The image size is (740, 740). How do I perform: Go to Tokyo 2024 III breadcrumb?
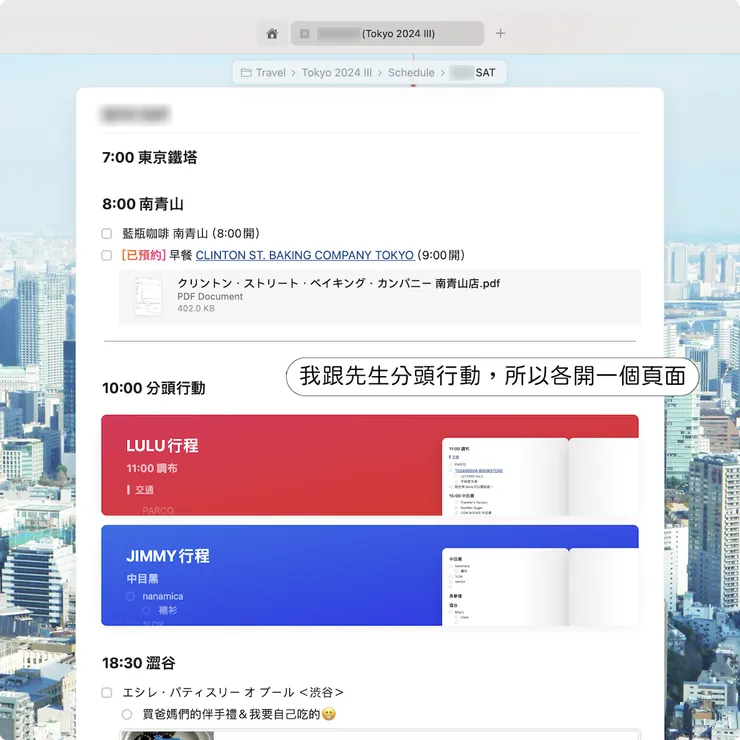pyautogui.click(x=336, y=73)
